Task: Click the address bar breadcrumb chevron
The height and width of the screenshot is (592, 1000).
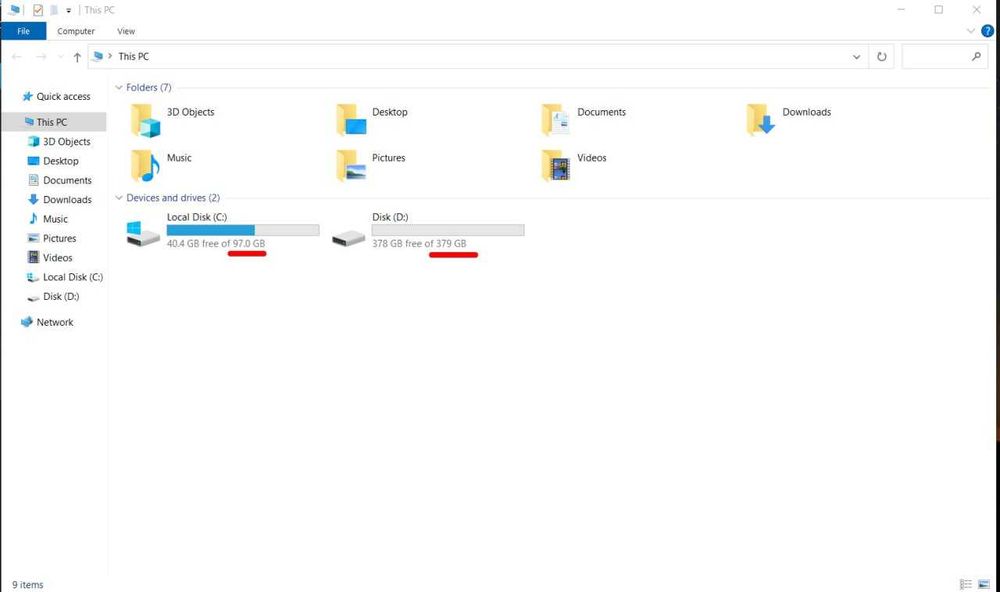Action: tap(110, 56)
